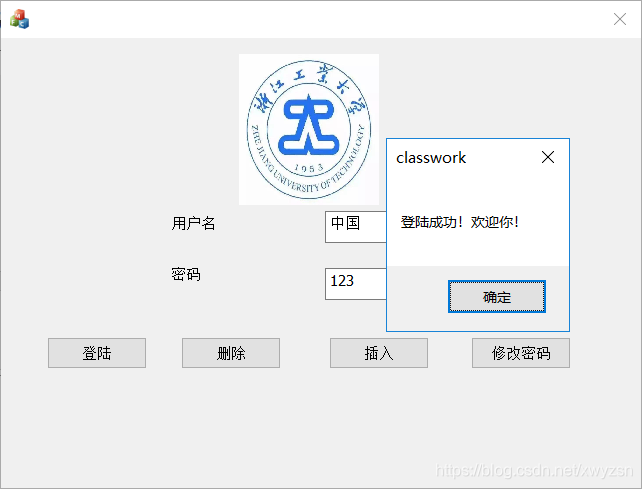Click the 修改密码 change password button
The image size is (642, 489).
521,353
